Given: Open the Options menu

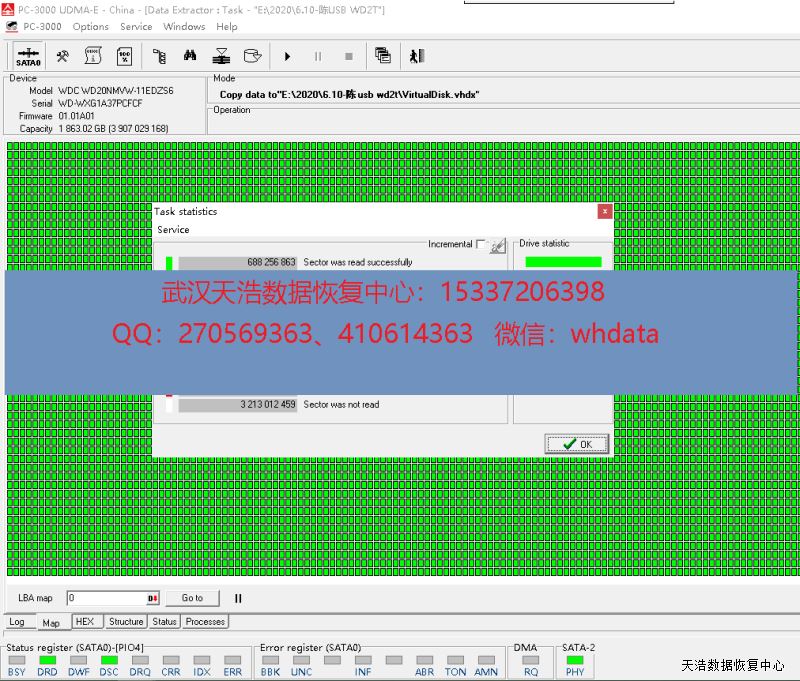Looking at the screenshot, I should (90, 27).
